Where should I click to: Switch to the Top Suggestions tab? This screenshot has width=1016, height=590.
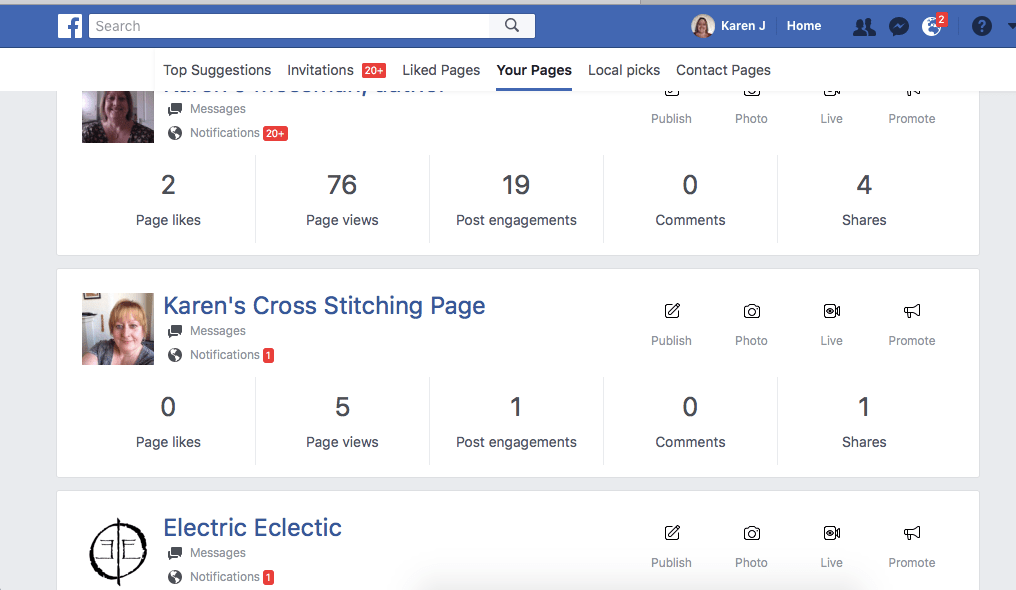(x=217, y=70)
